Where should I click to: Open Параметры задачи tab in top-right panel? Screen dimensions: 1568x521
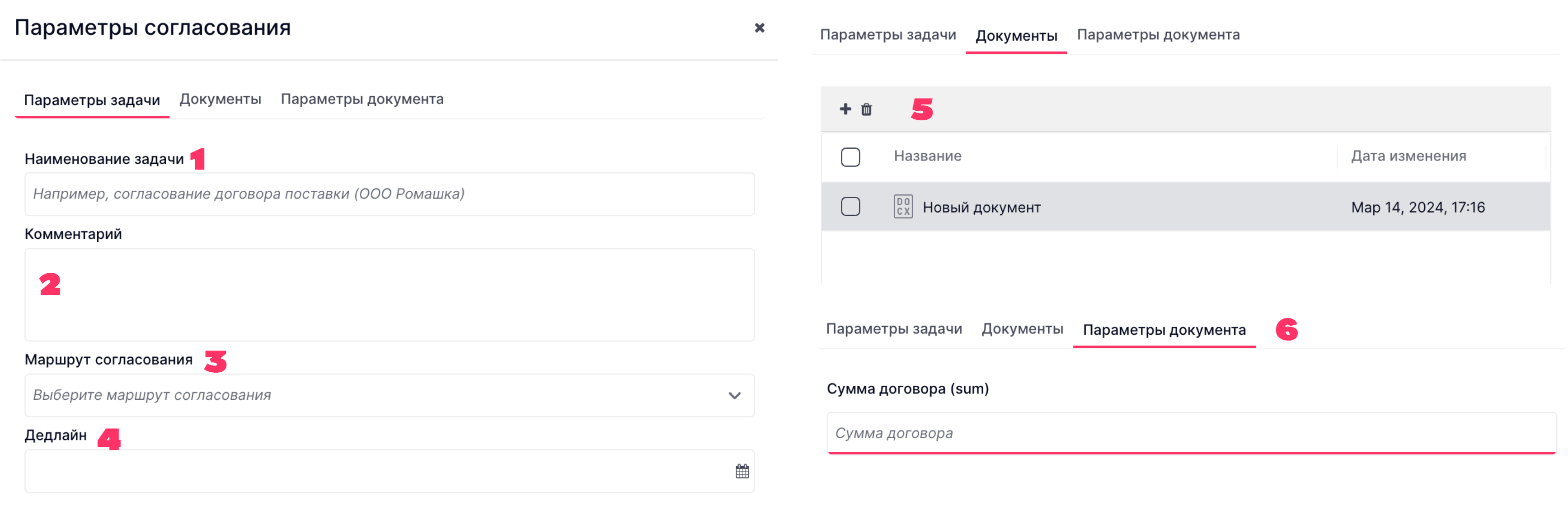click(887, 35)
